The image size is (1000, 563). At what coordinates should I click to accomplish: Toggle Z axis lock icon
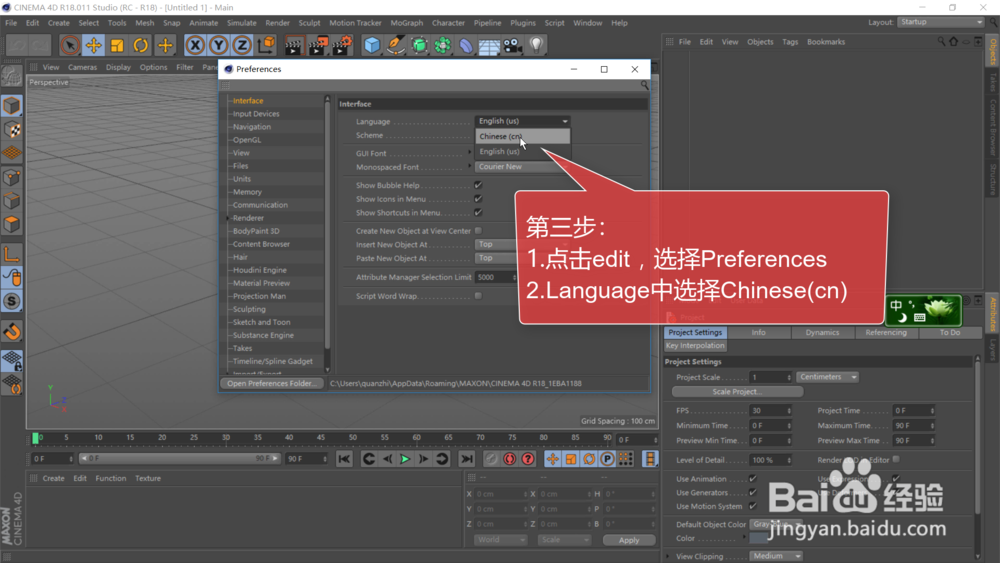242,45
